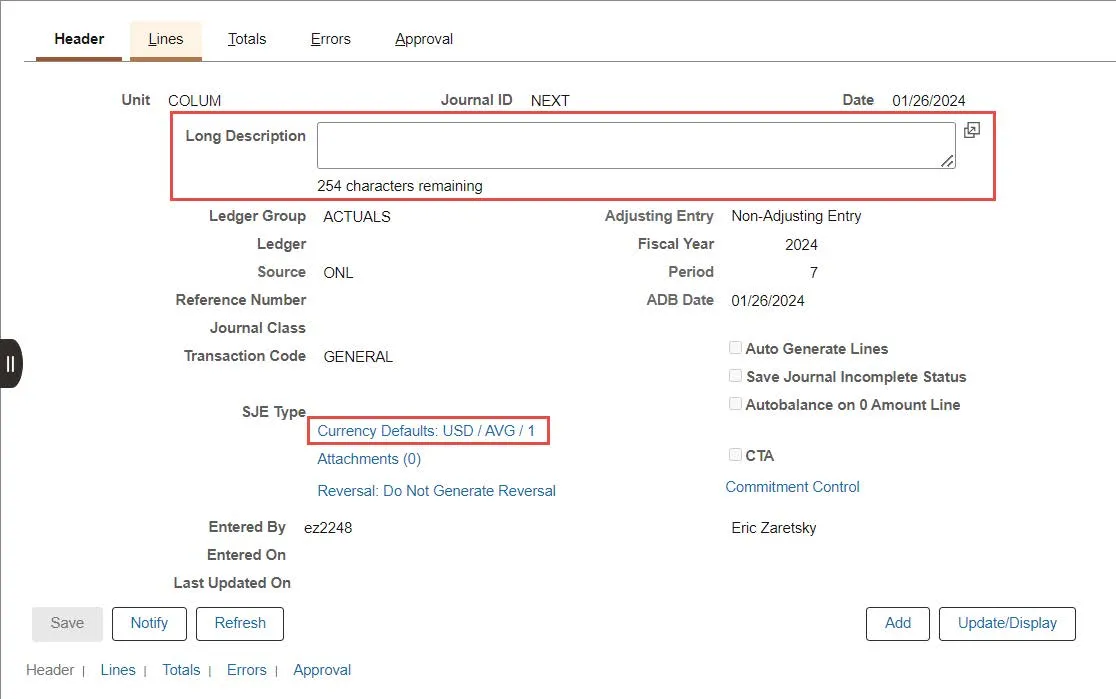Image resolution: width=1116 pixels, height=699 pixels.
Task: Click the 254 characters remaining text
Action: point(400,186)
